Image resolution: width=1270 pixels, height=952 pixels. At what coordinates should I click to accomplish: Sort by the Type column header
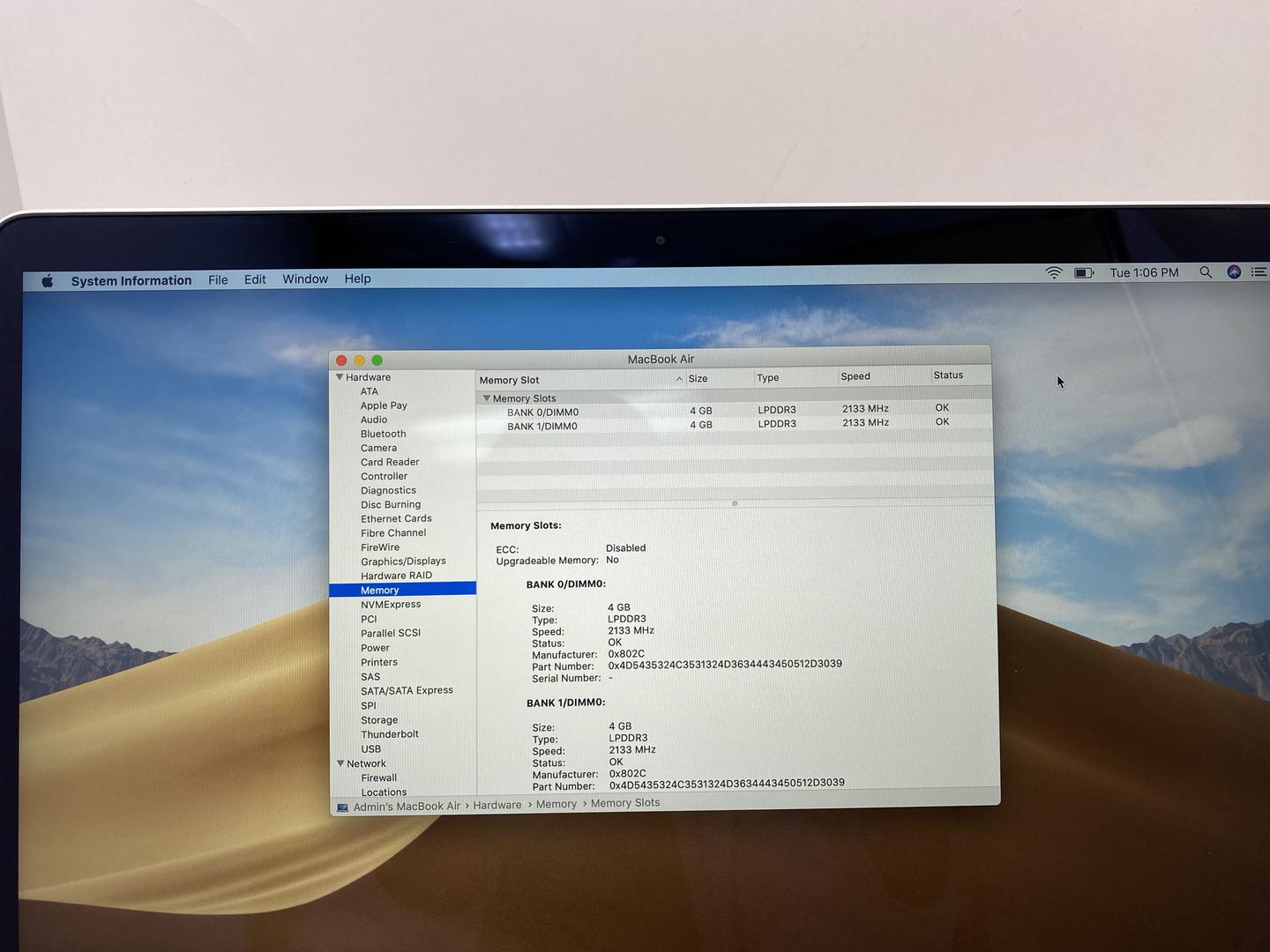coord(796,377)
